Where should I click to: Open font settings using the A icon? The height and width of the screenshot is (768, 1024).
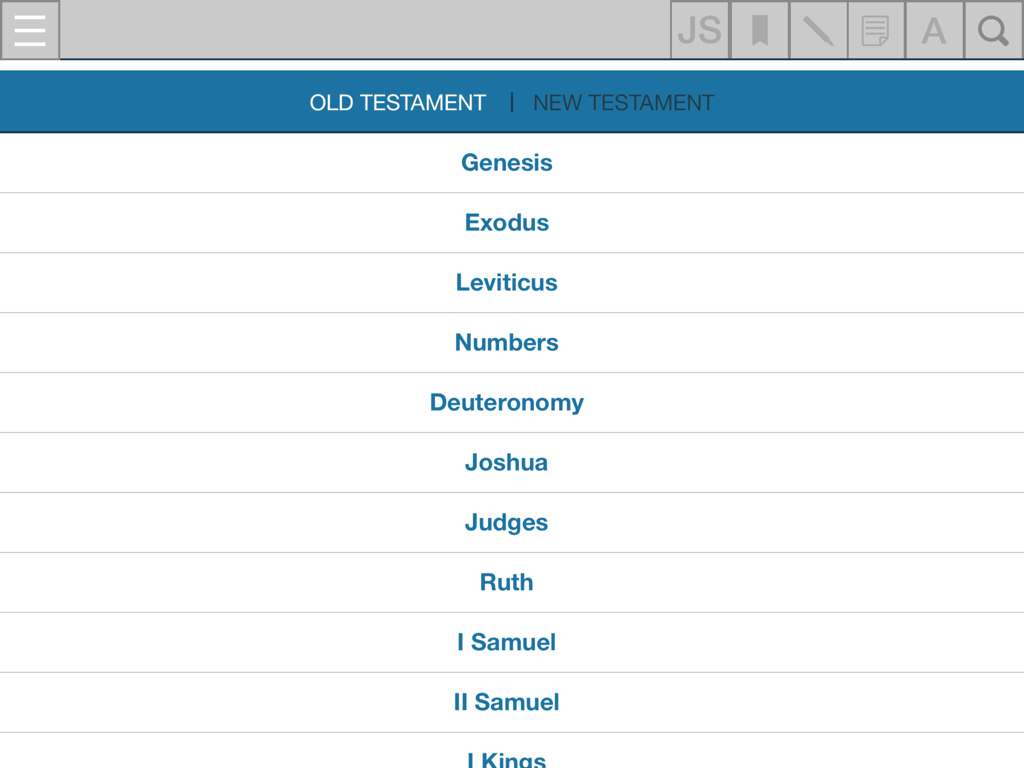pos(933,30)
